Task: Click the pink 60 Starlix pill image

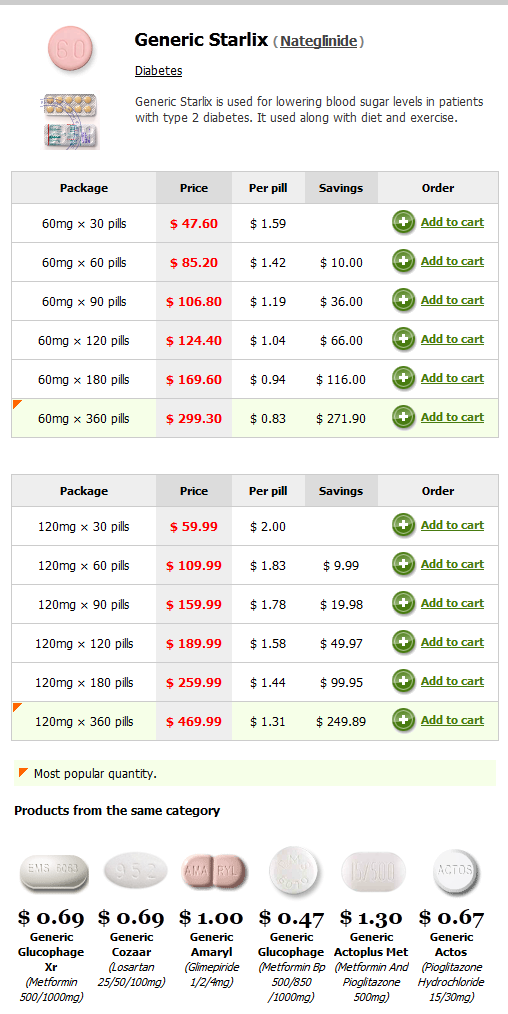Action: click(x=70, y=49)
